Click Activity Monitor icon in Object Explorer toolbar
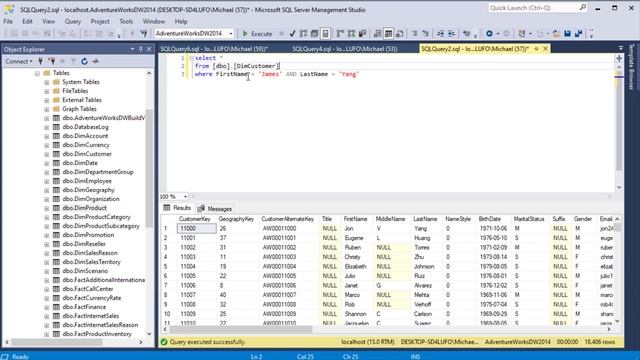This screenshot has height=360, width=640. pos(96,61)
